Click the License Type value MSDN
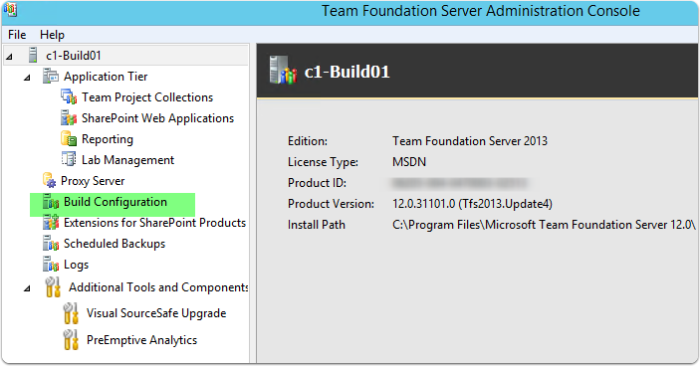The image size is (700, 366). [x=409, y=162]
